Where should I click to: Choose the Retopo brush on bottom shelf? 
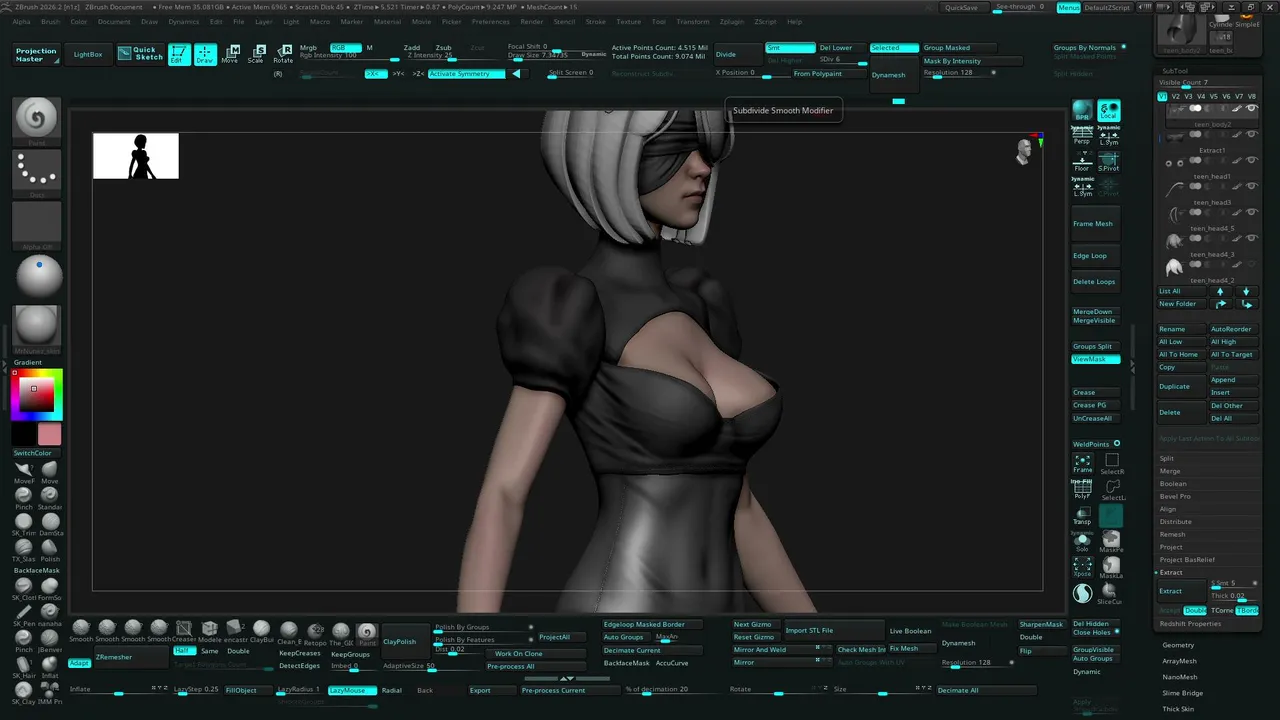tap(315, 632)
